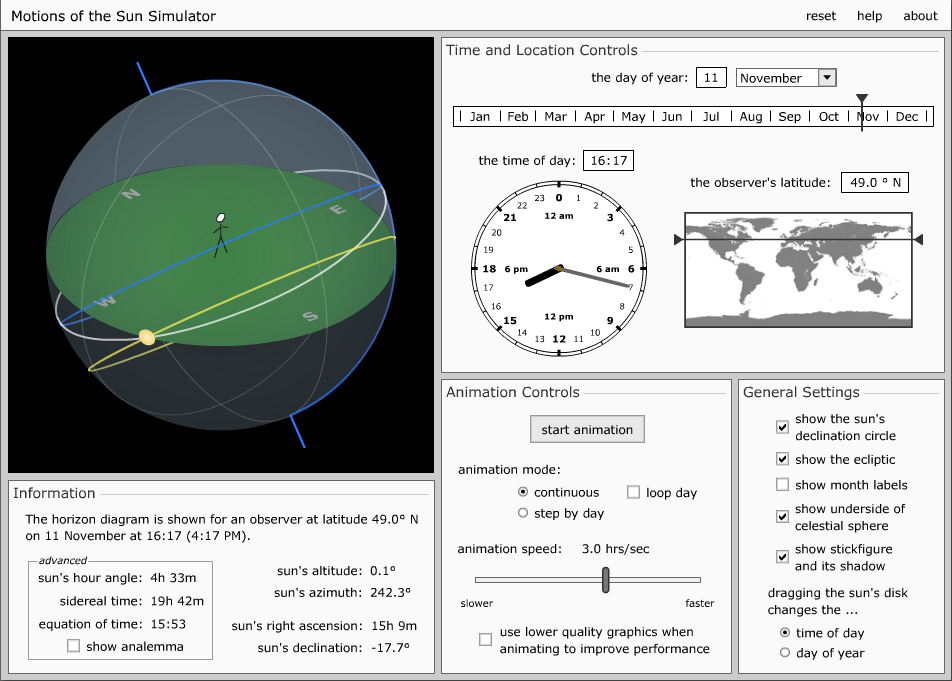Select step by day animation mode
The width and height of the screenshot is (952, 681).
point(523,513)
